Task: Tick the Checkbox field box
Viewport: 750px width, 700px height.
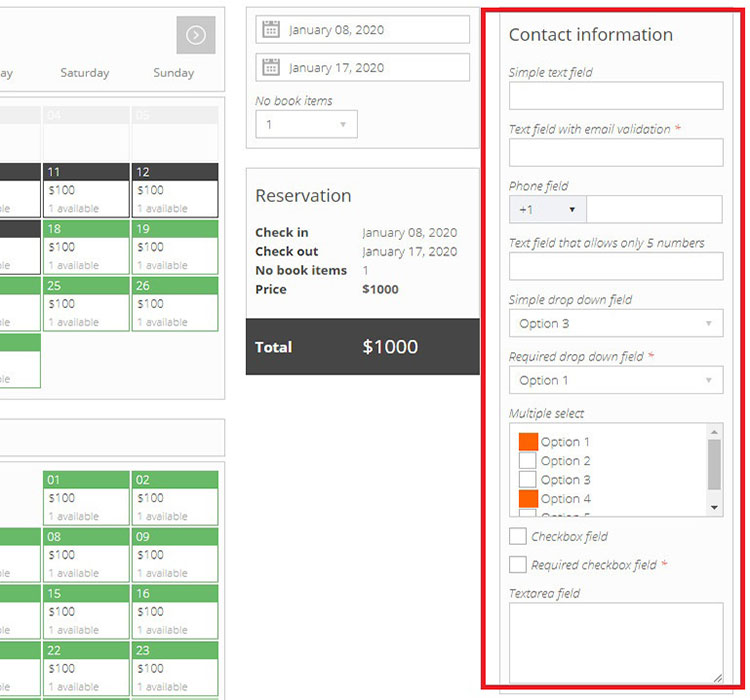Action: [518, 536]
